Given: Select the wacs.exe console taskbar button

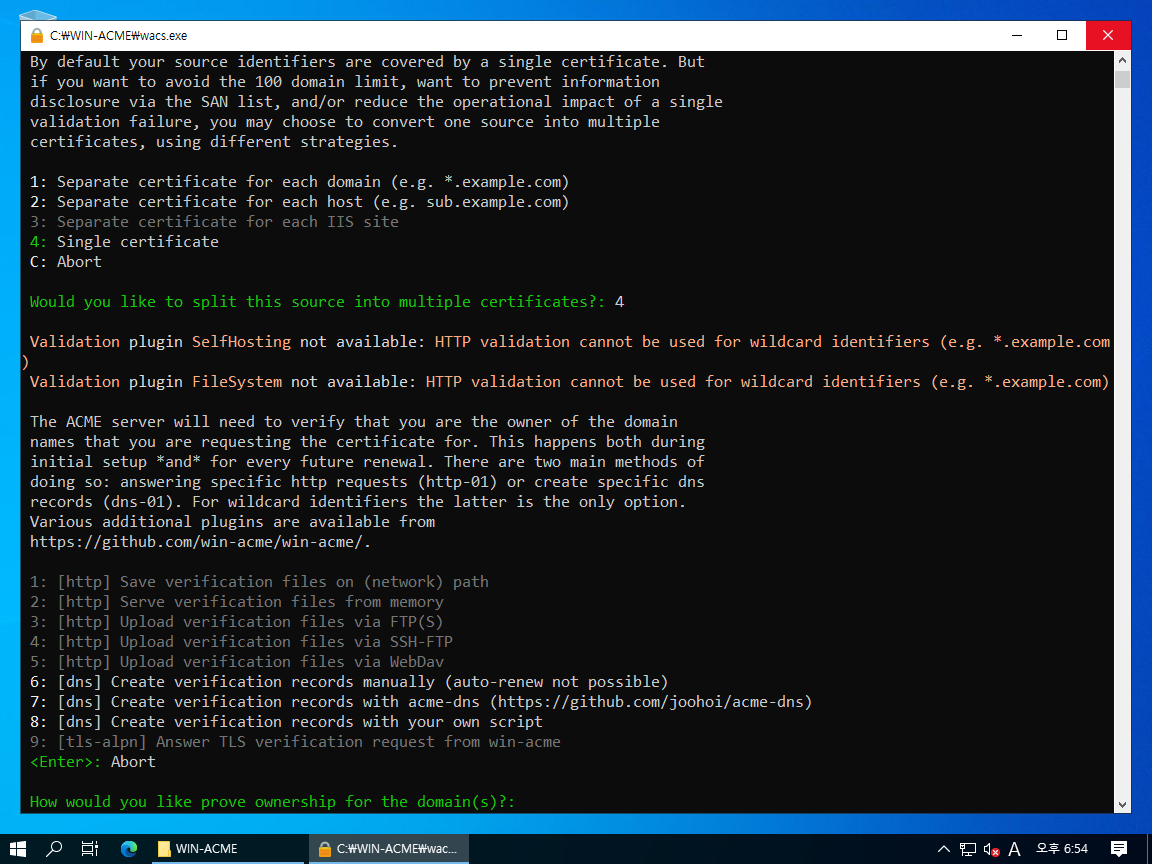Looking at the screenshot, I should tap(388, 849).
